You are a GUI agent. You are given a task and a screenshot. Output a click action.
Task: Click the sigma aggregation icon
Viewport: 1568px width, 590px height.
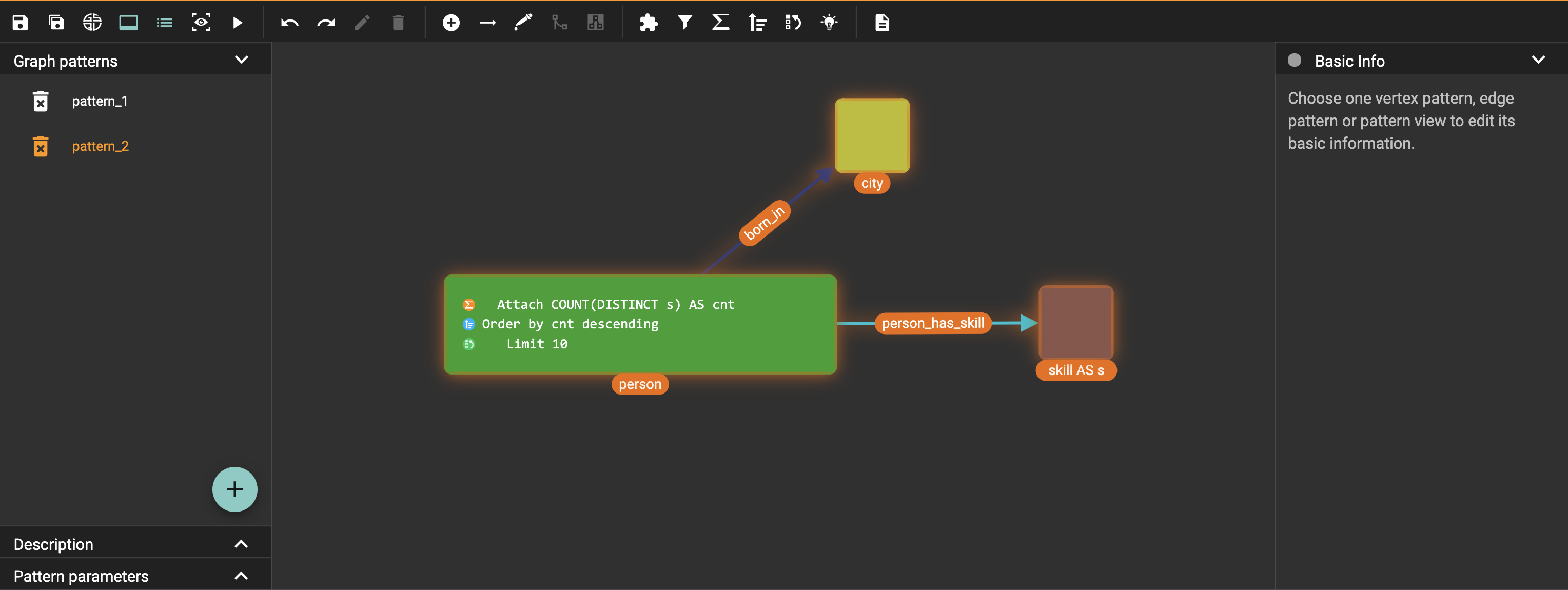(x=721, y=23)
